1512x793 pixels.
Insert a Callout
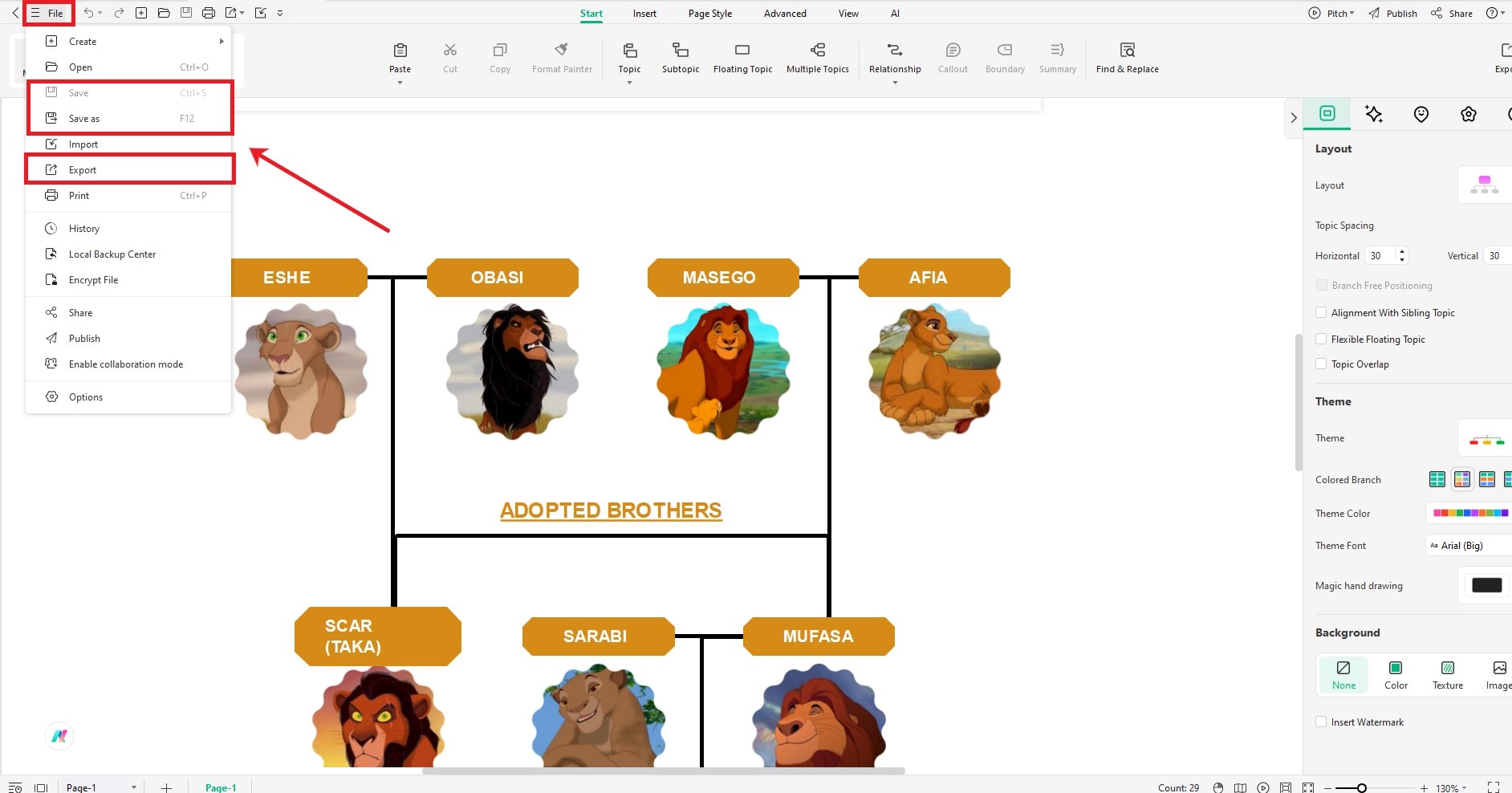953,58
